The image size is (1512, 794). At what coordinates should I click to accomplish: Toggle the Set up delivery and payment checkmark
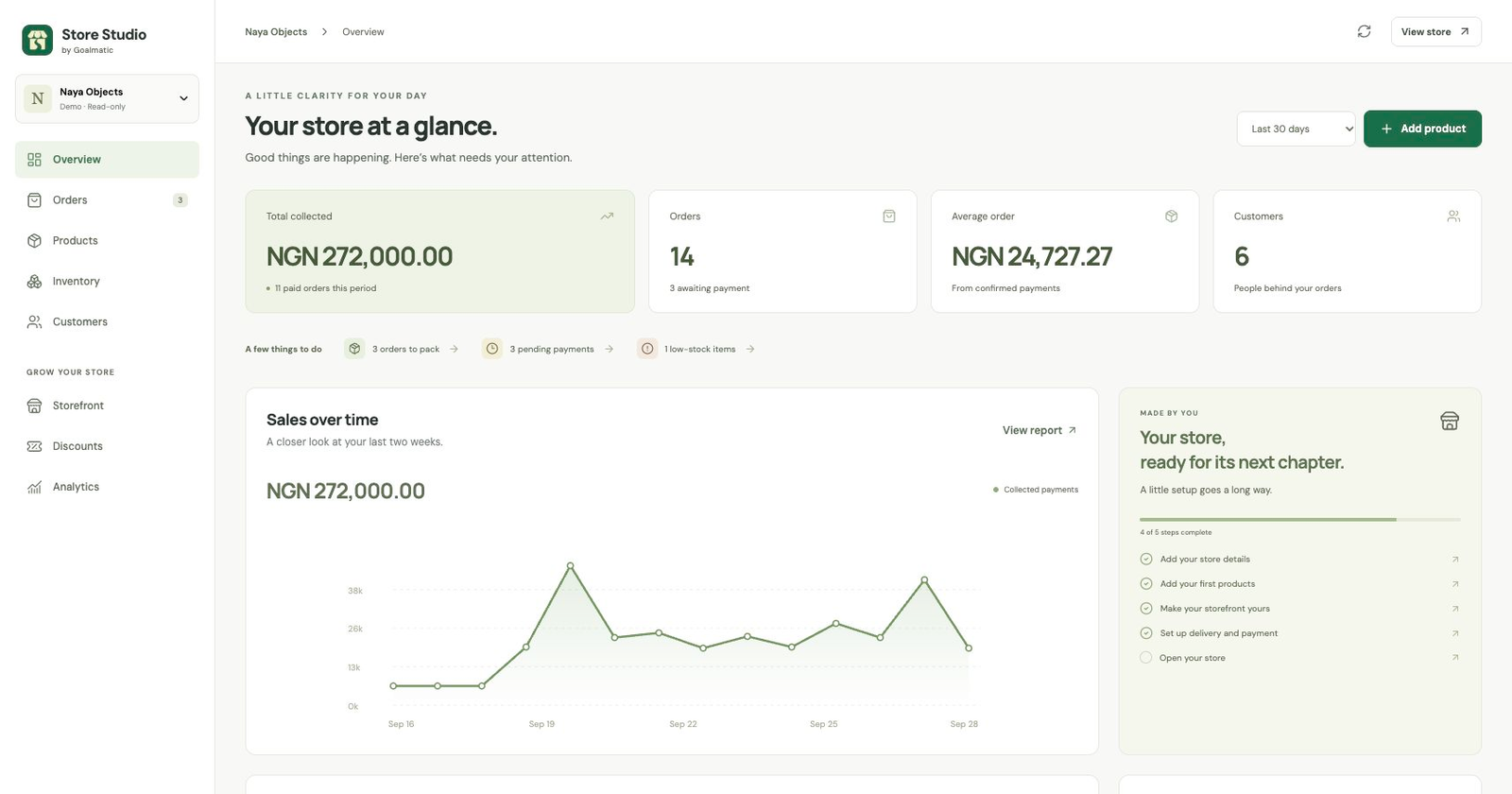point(1146,633)
